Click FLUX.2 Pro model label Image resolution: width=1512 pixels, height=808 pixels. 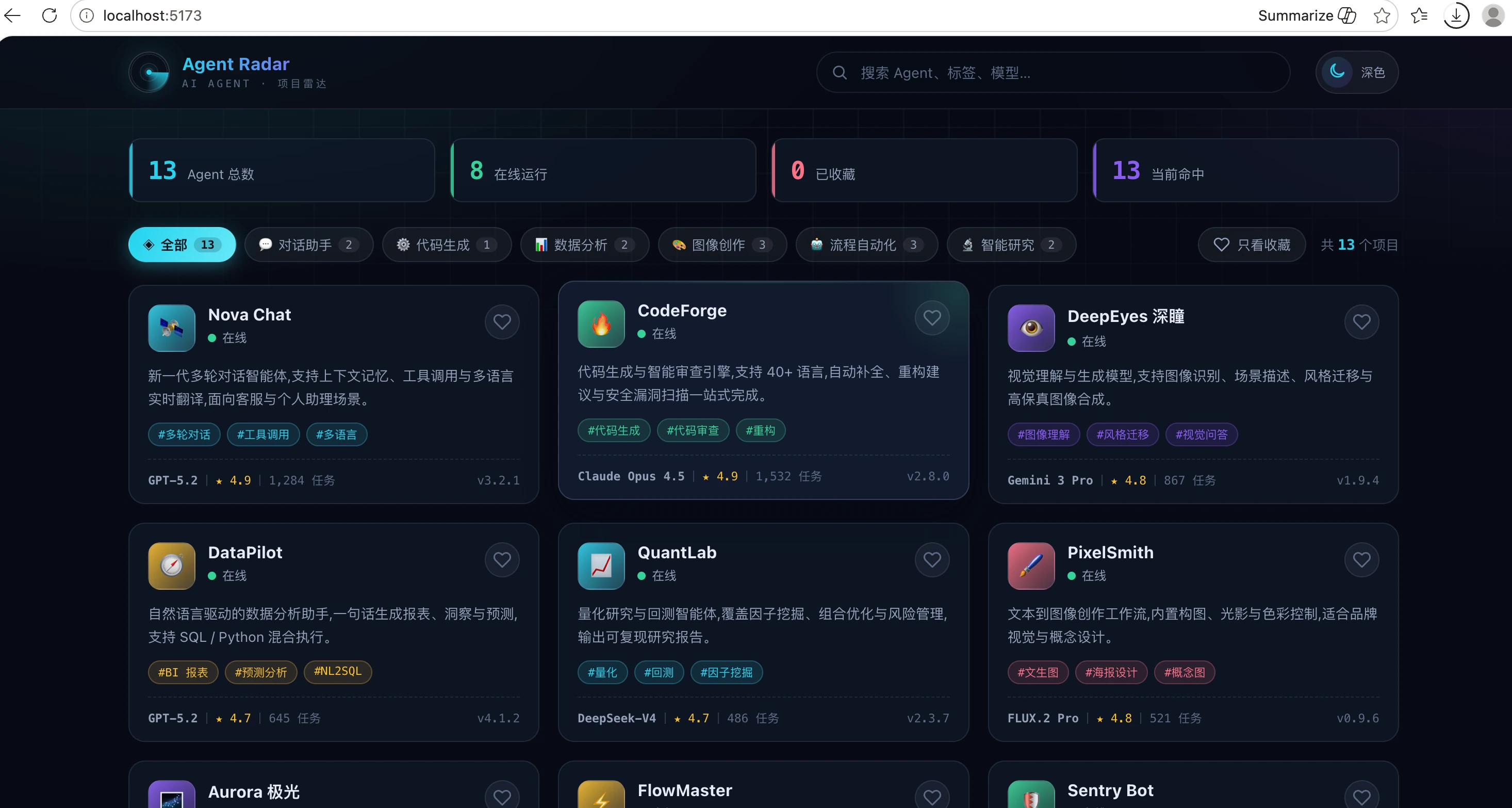[x=1043, y=718]
